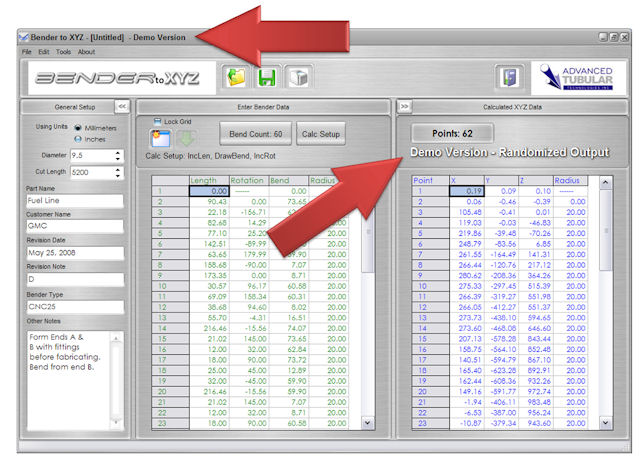Click the Calc Setup button

(321, 134)
